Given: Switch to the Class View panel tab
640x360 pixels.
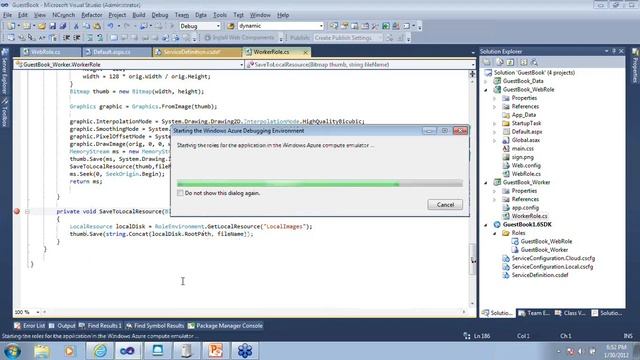Looking at the screenshot, I should click(570, 313).
